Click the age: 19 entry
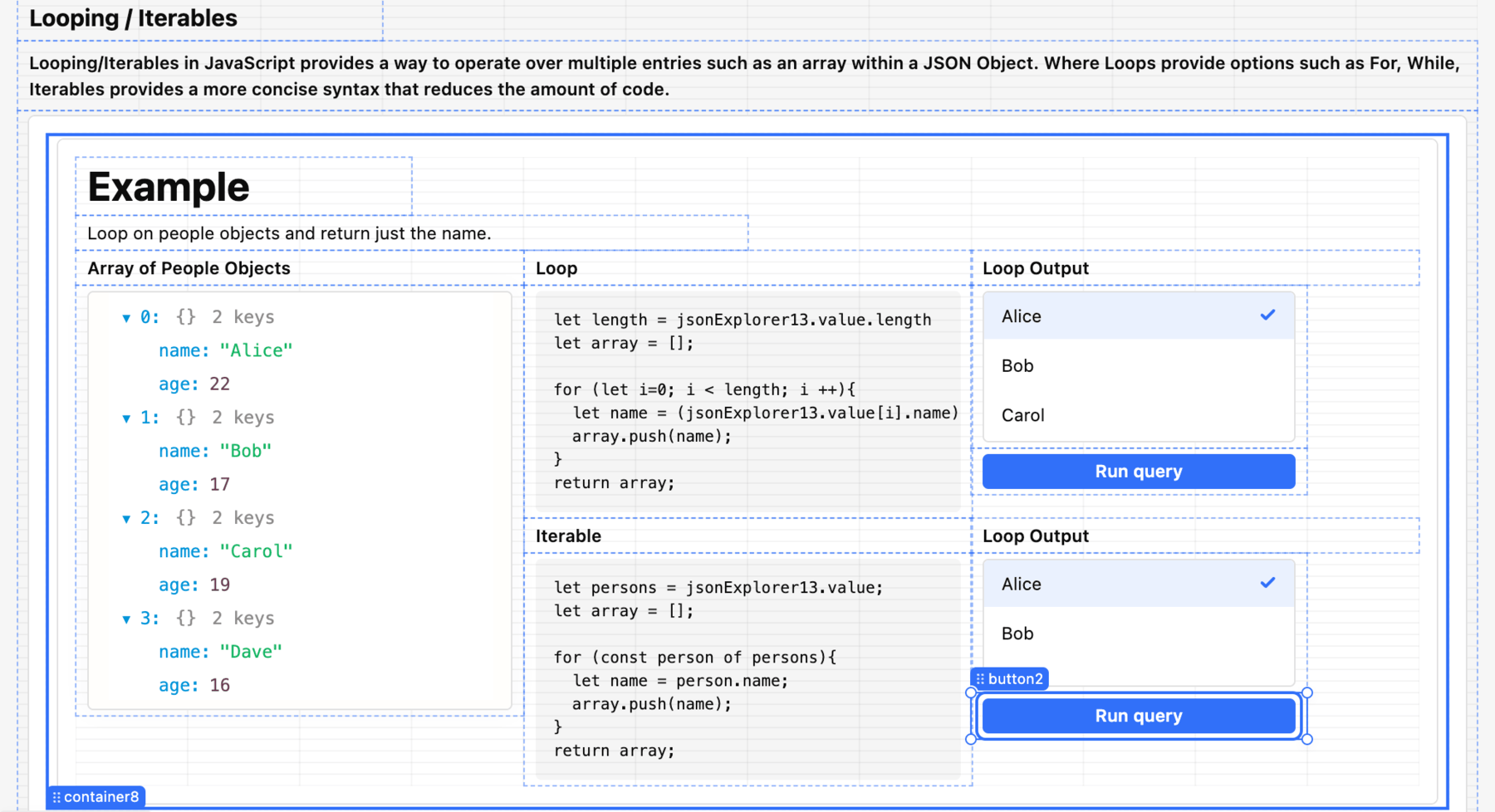 tap(194, 585)
